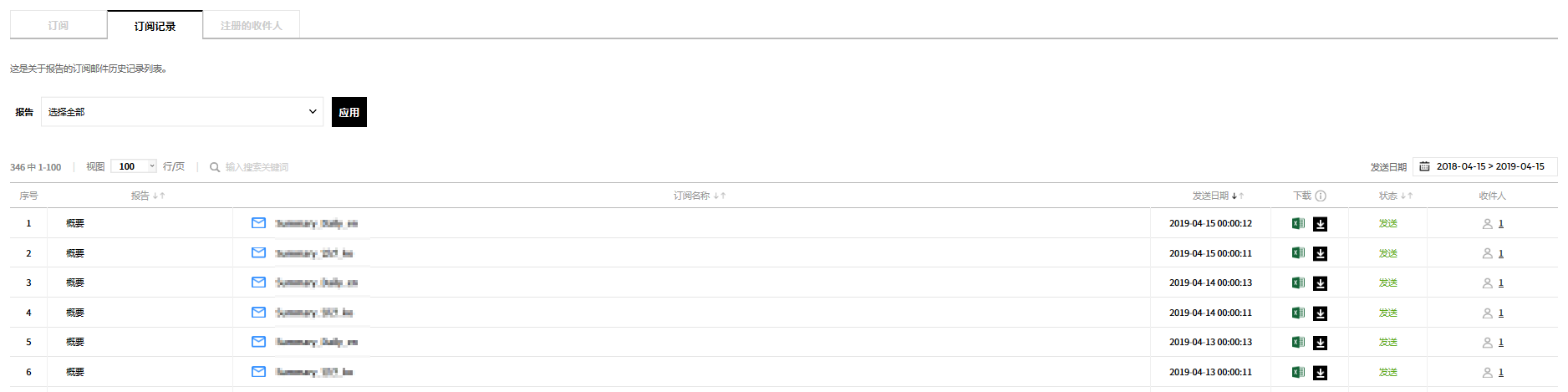Switch to 订阅 tab

pyautogui.click(x=59, y=26)
